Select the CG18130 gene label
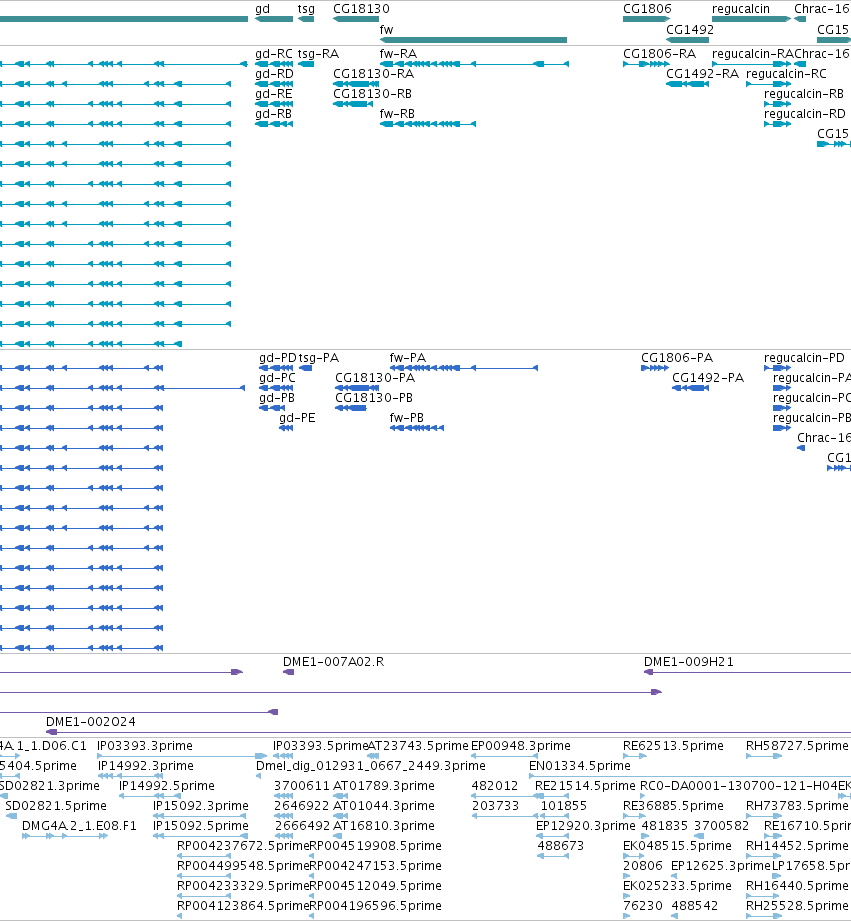 361,9
